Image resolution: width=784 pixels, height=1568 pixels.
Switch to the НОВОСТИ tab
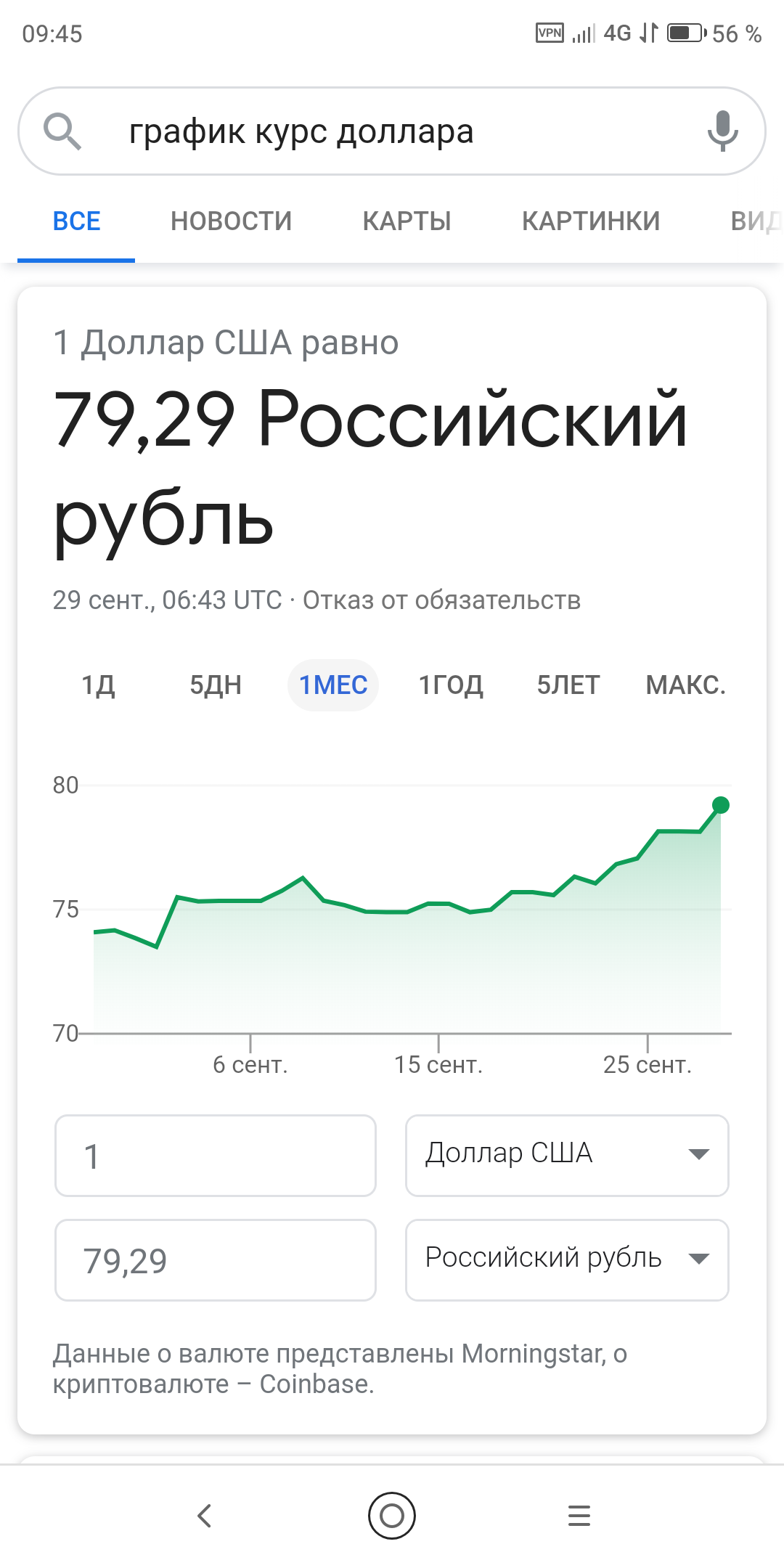click(x=232, y=221)
